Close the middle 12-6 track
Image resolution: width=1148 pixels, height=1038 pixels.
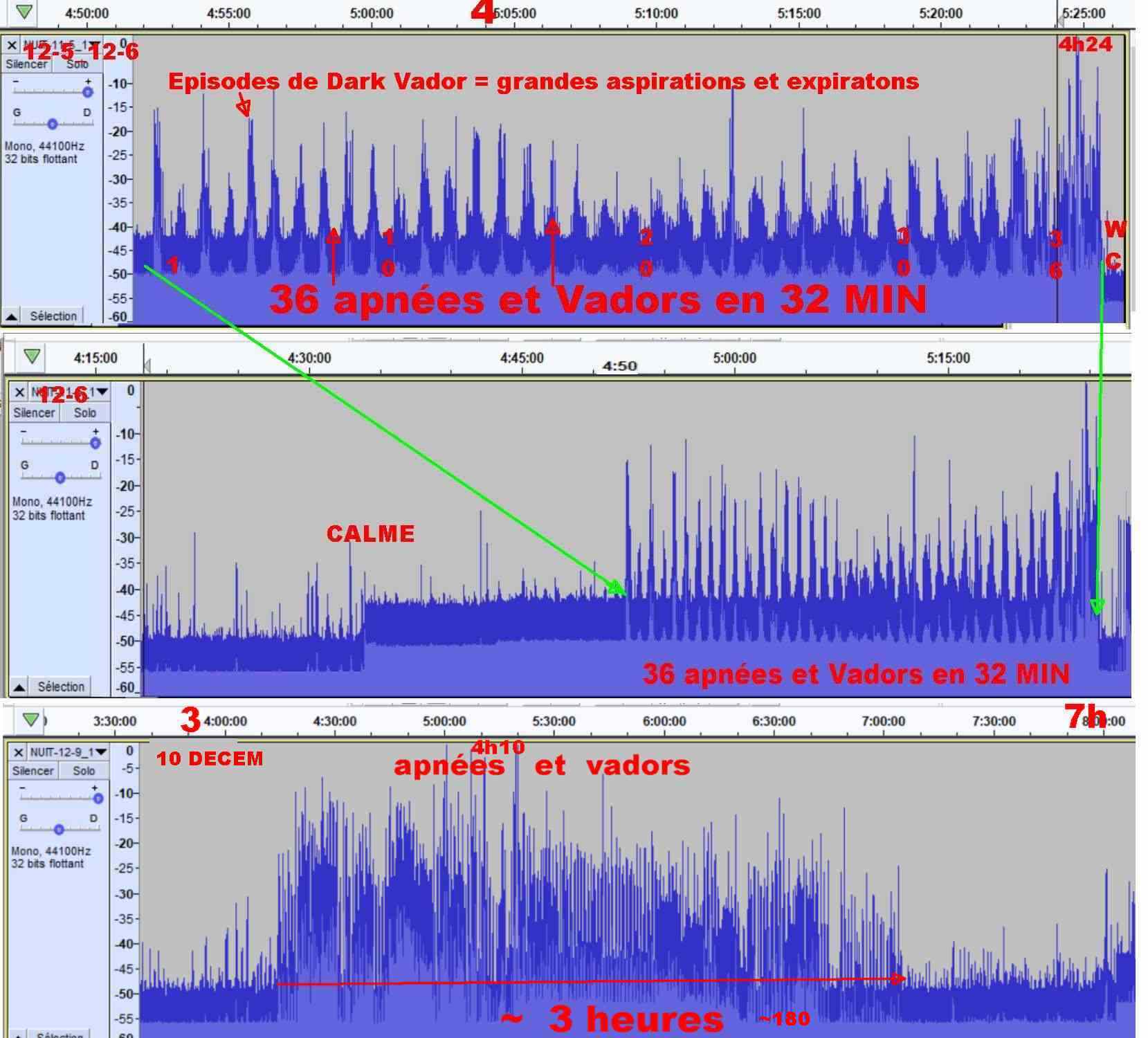(19, 392)
